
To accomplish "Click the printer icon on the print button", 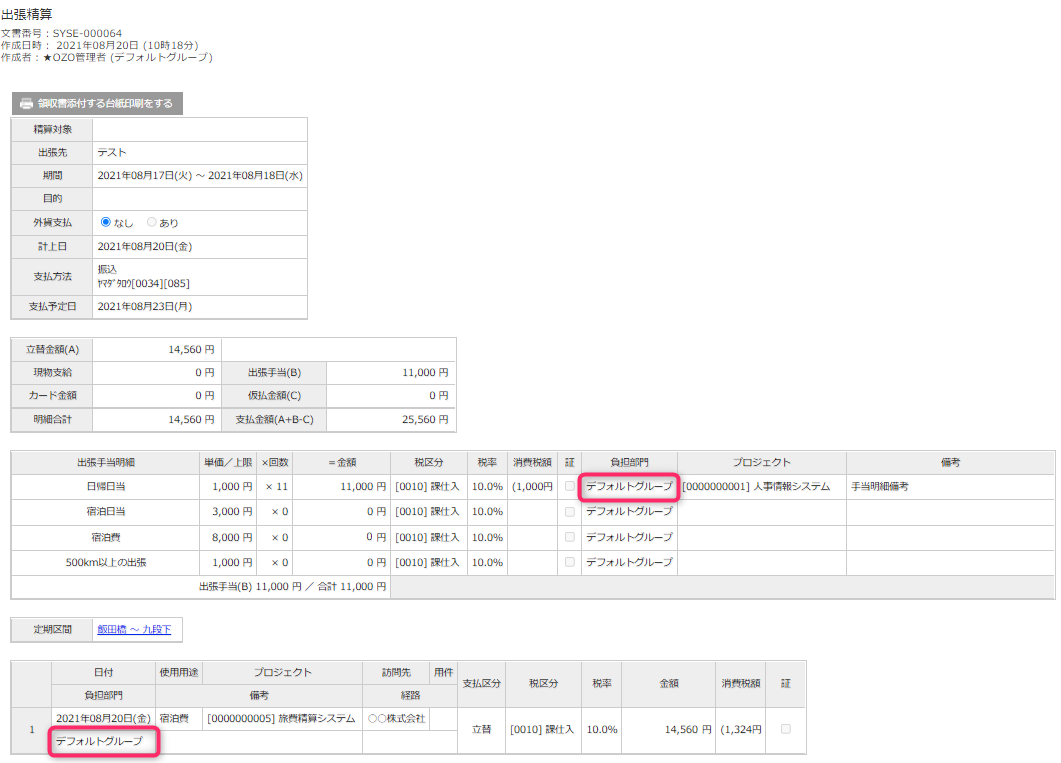I will coord(27,103).
